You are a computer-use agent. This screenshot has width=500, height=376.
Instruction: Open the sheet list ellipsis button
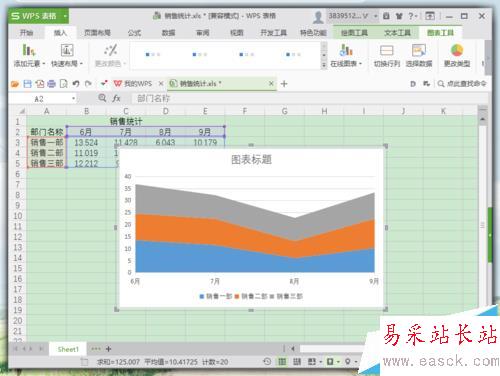coord(96,349)
